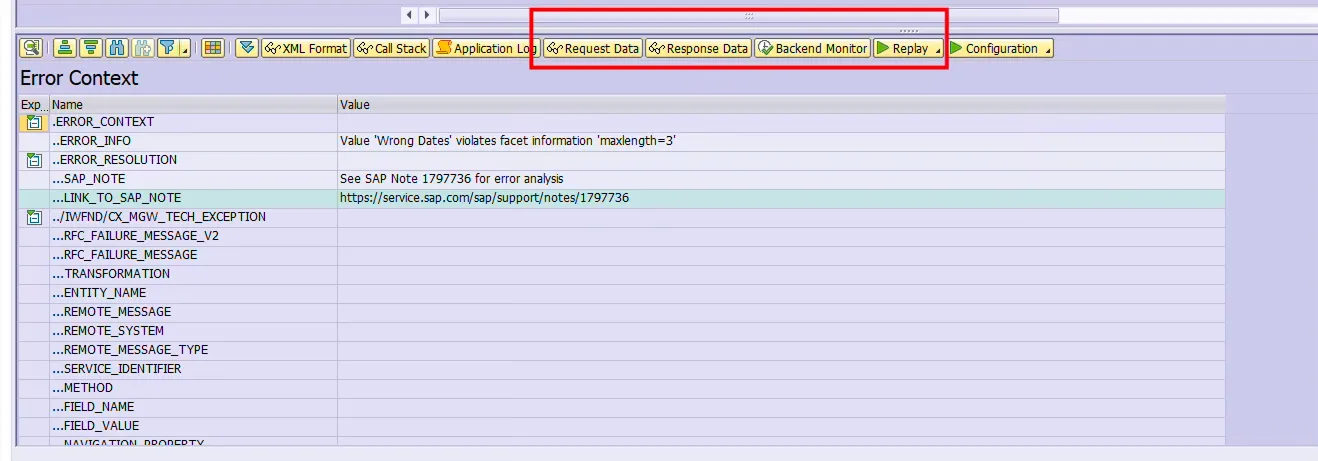Click the Details magnifier icon in toolbar
This screenshot has height=461, width=1318.
[x=31, y=48]
